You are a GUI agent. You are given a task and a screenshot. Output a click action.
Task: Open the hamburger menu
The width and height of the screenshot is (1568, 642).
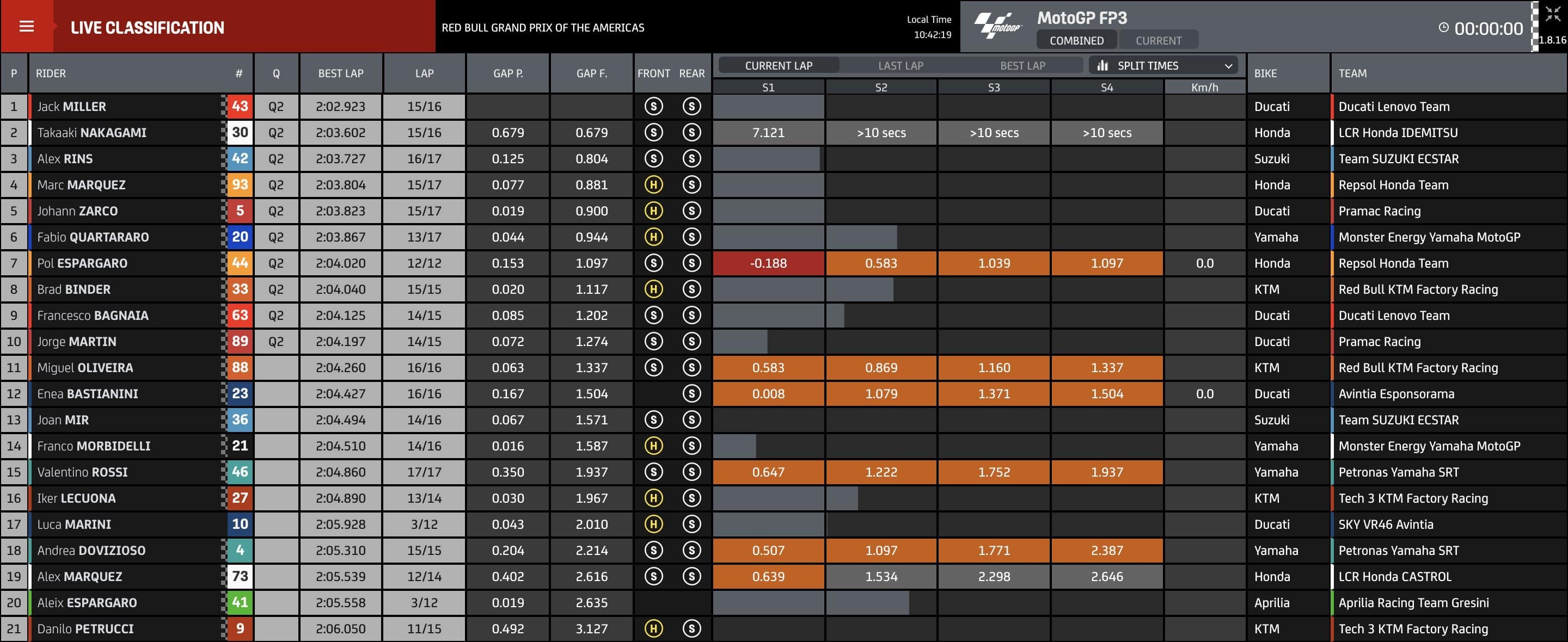(x=26, y=26)
